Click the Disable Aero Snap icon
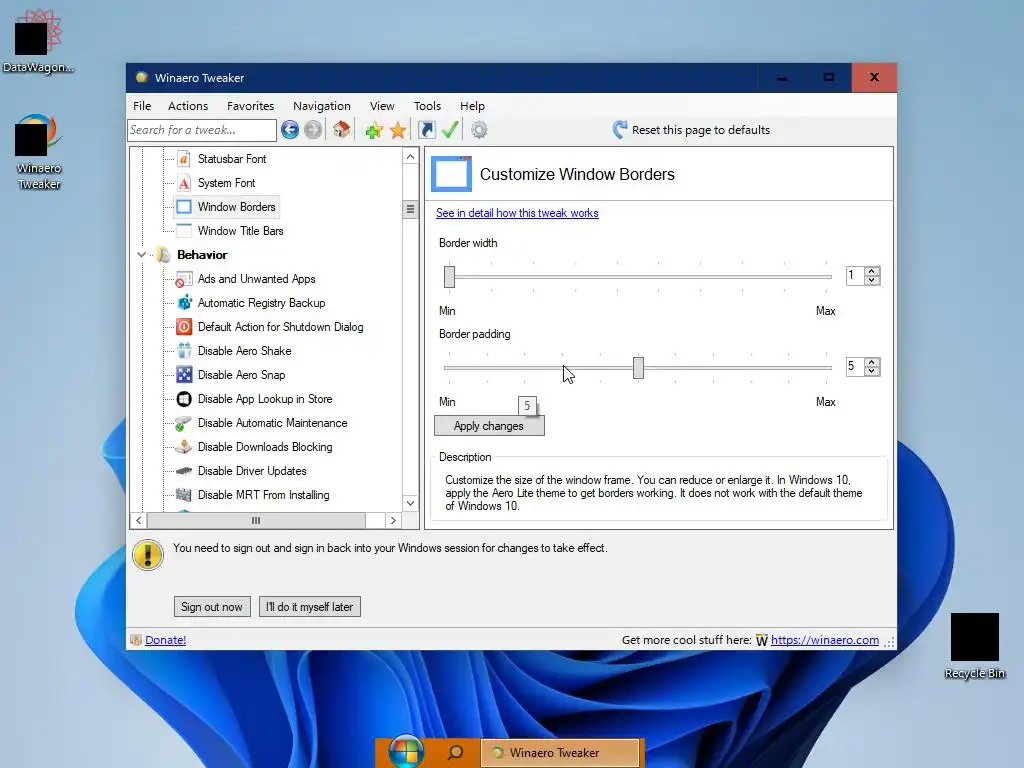This screenshot has height=768, width=1024. (x=184, y=375)
